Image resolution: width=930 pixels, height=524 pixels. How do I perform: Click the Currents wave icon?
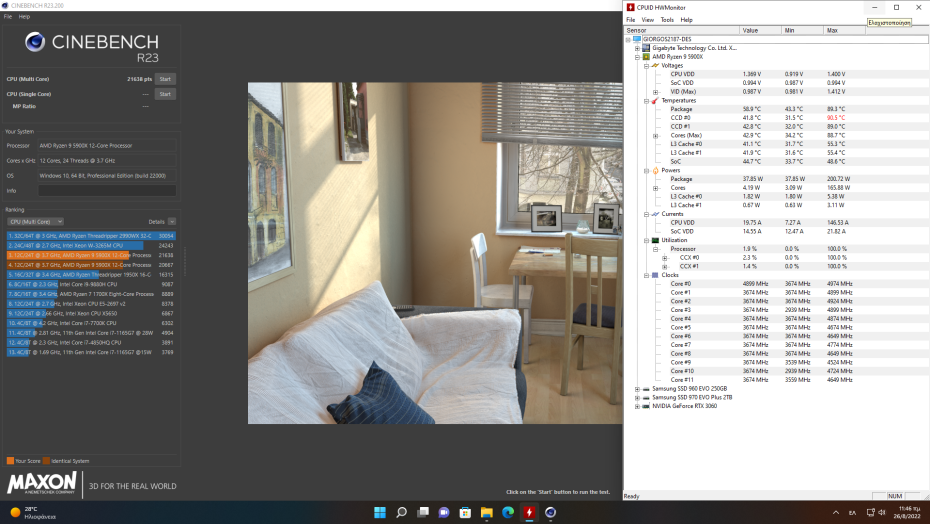coord(655,214)
